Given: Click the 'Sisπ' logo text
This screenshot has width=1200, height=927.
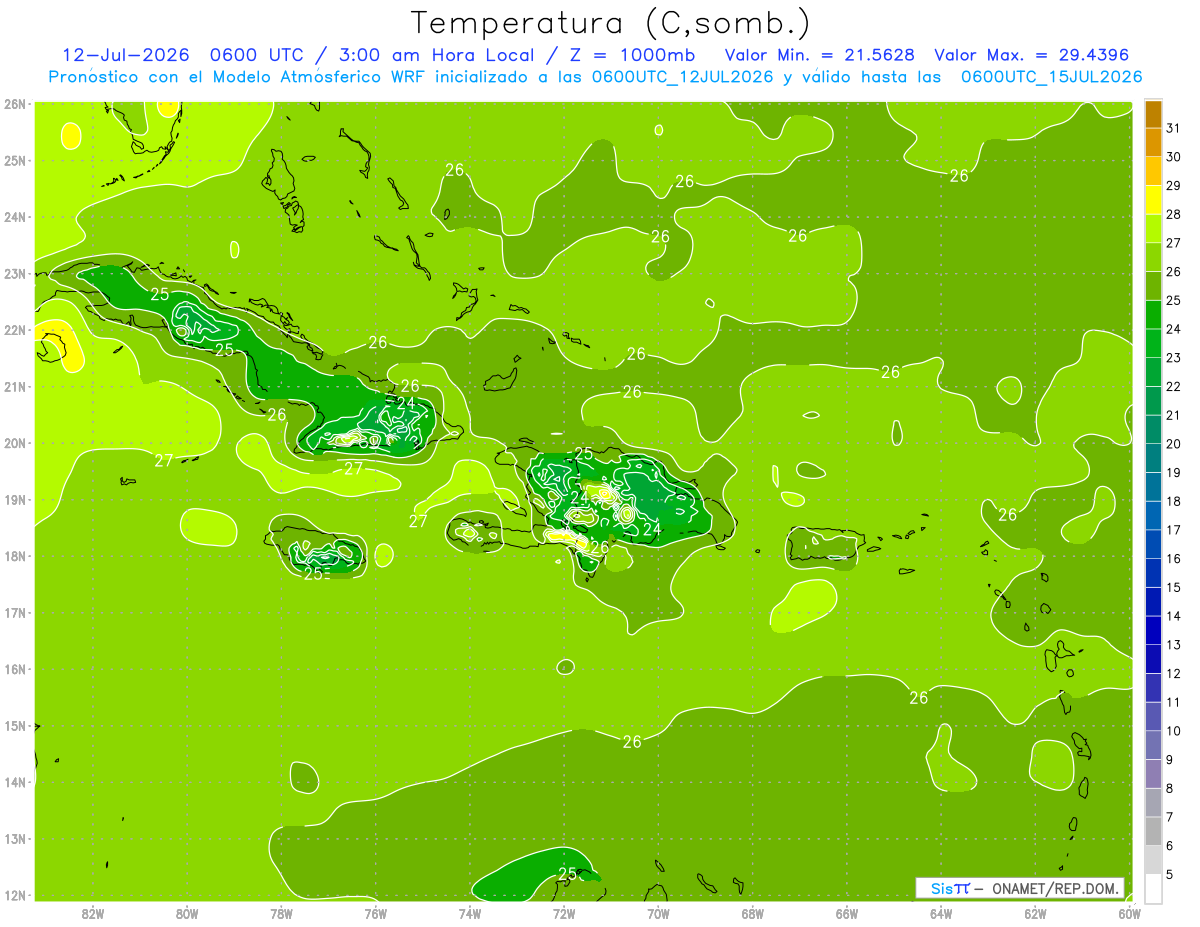Looking at the screenshot, I should pos(950,888).
